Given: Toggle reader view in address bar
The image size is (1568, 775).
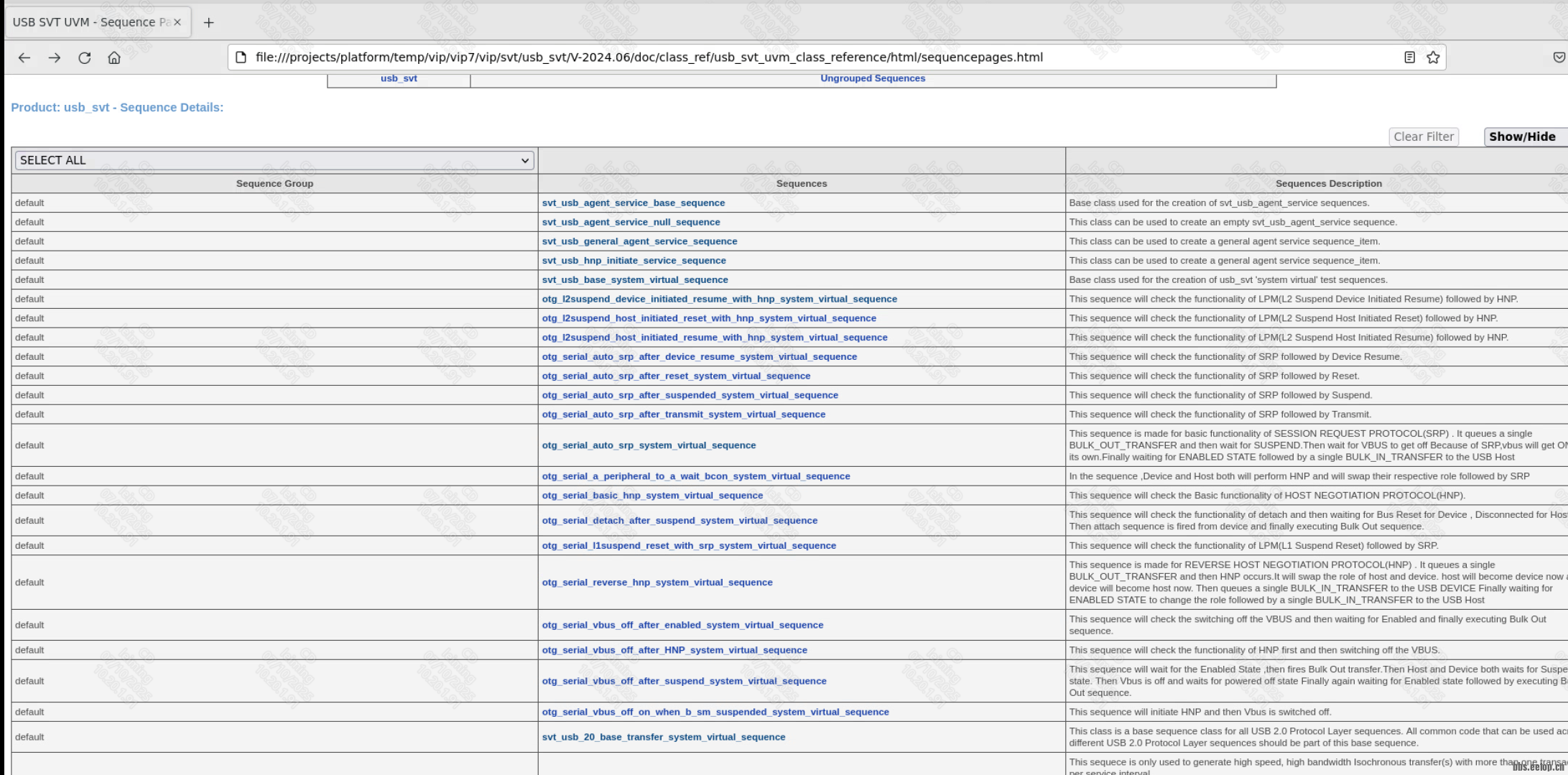Looking at the screenshot, I should 1409,57.
